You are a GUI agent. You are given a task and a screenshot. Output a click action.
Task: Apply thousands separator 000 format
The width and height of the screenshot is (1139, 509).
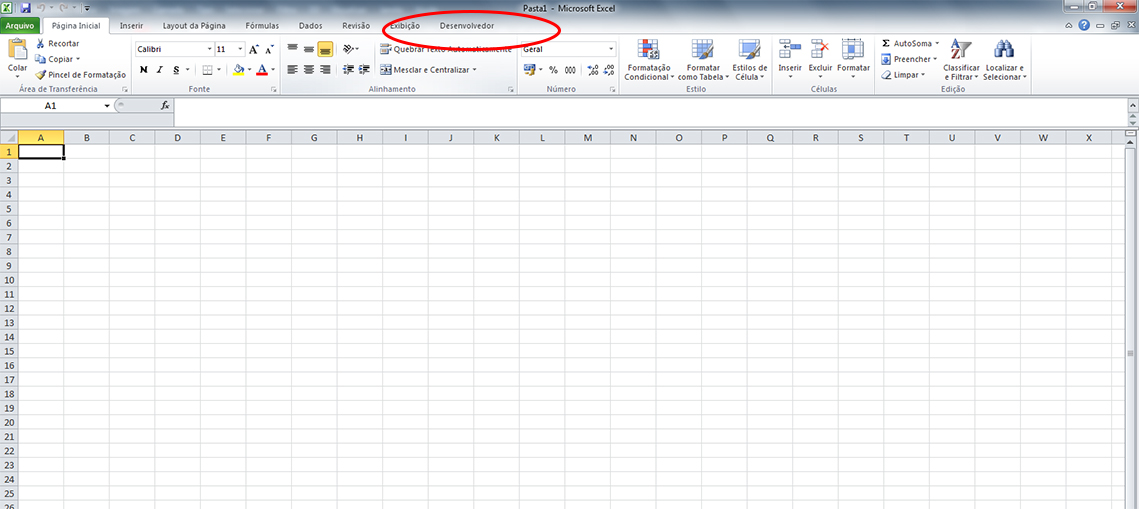click(570, 70)
